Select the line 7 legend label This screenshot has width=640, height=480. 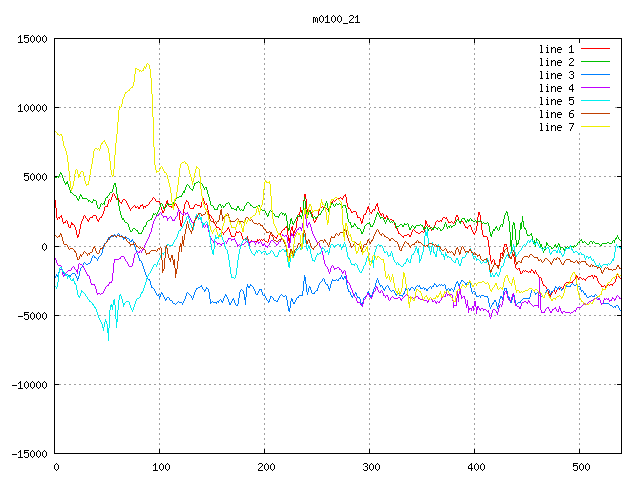click(x=557, y=127)
